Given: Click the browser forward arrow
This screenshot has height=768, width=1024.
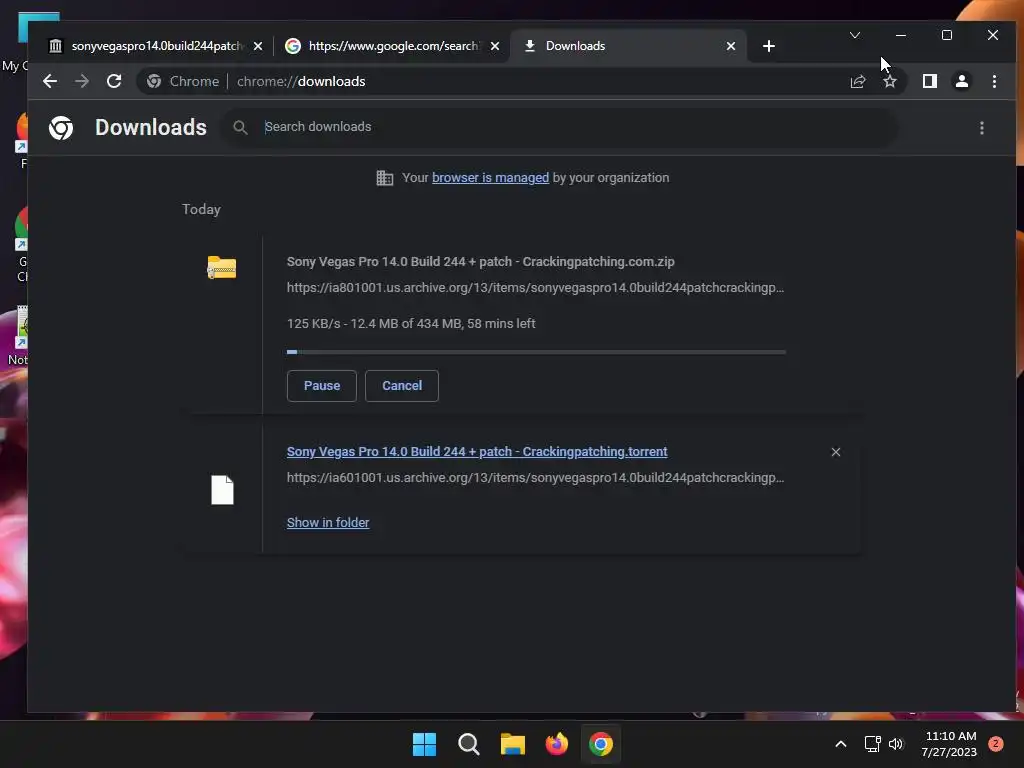Looking at the screenshot, I should point(82,81).
